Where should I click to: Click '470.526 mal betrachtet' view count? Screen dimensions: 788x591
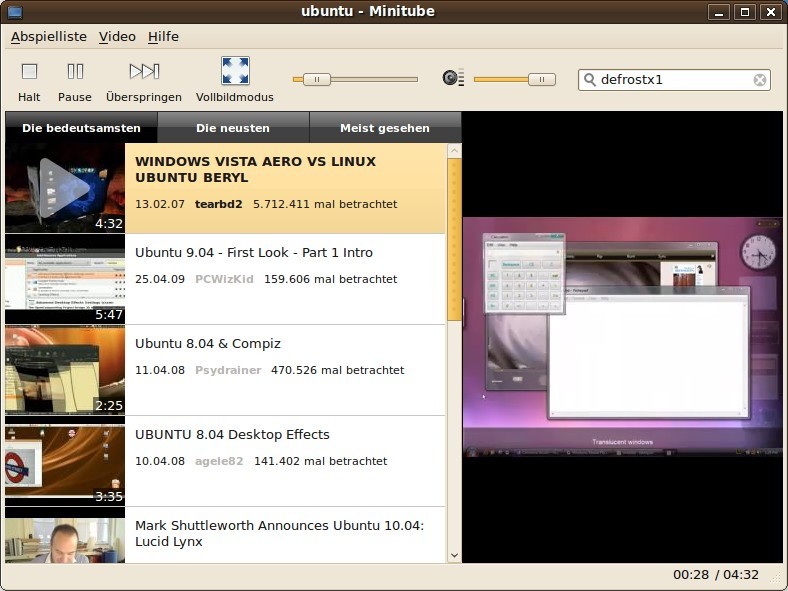click(338, 370)
